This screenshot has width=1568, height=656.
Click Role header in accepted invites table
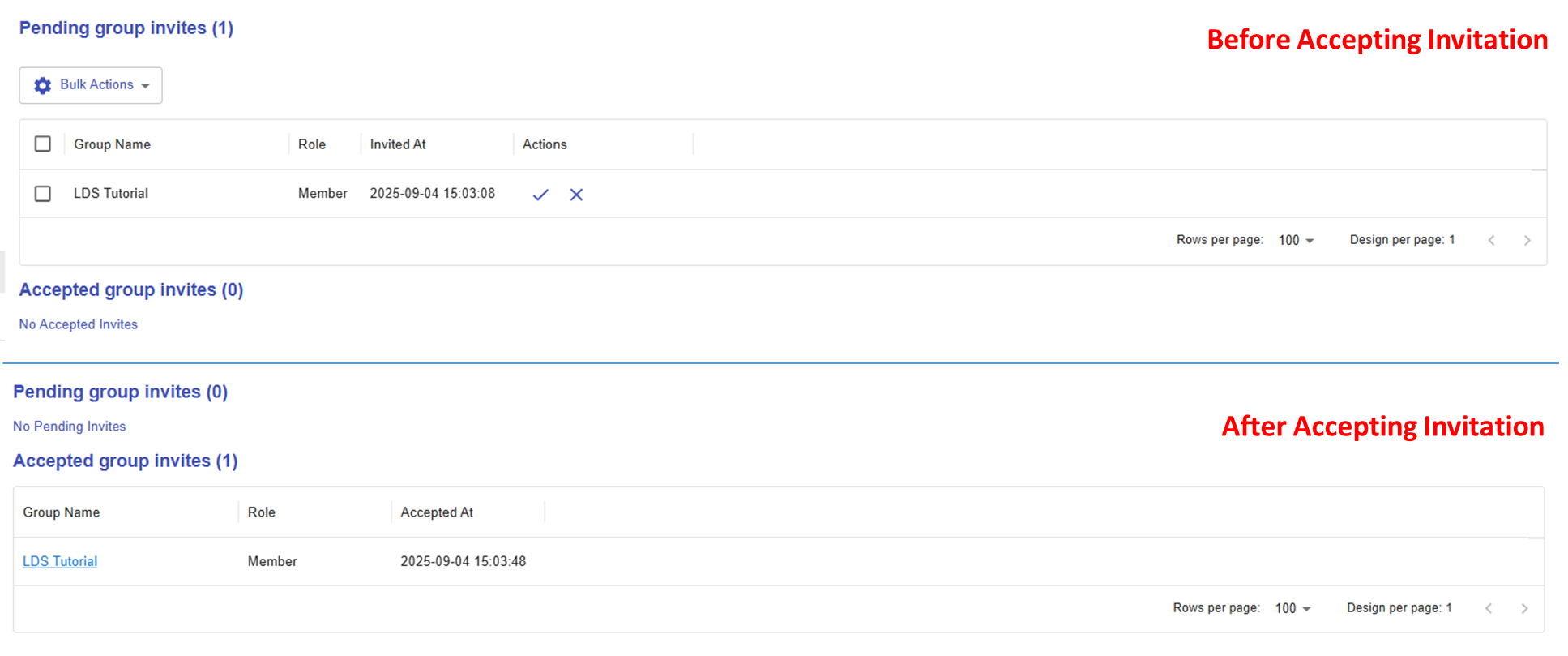pos(262,512)
